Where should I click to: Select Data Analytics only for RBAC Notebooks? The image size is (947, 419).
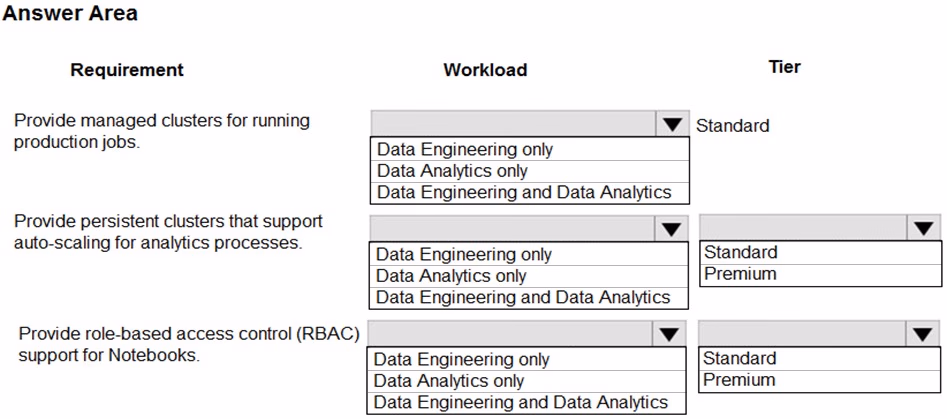tap(527, 381)
